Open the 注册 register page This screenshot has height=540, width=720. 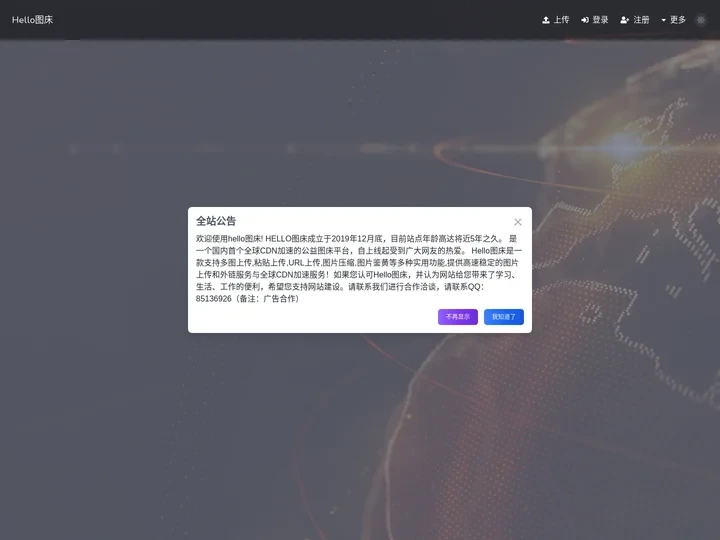click(x=635, y=20)
